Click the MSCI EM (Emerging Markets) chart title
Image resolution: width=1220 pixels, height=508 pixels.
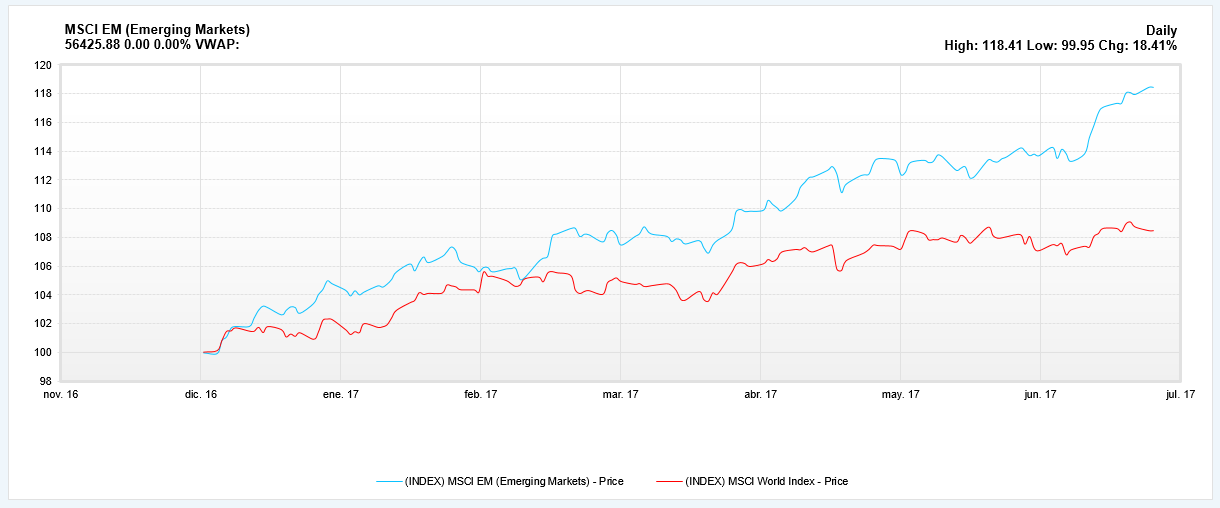click(x=157, y=30)
